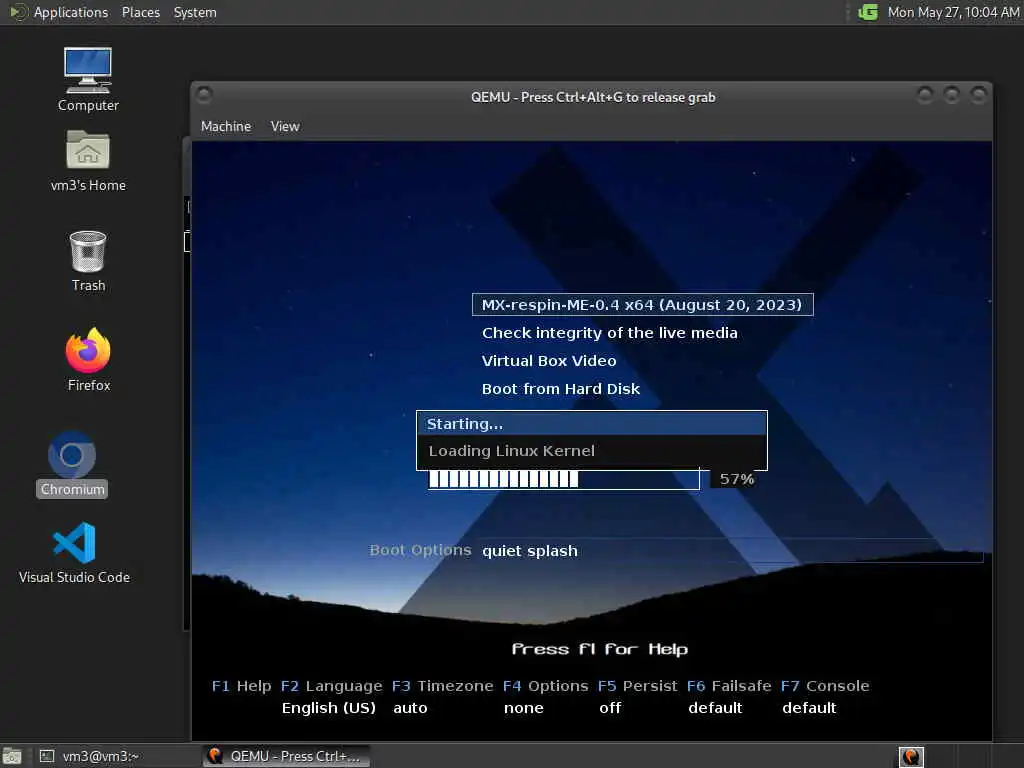
Task: Click the QEMU window menu button at title bar left
Action: click(204, 95)
